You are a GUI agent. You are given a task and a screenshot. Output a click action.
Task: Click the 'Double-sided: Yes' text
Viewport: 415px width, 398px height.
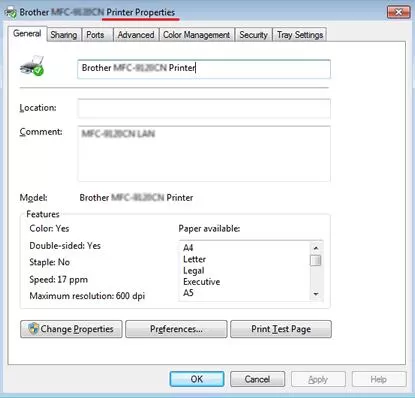point(65,246)
